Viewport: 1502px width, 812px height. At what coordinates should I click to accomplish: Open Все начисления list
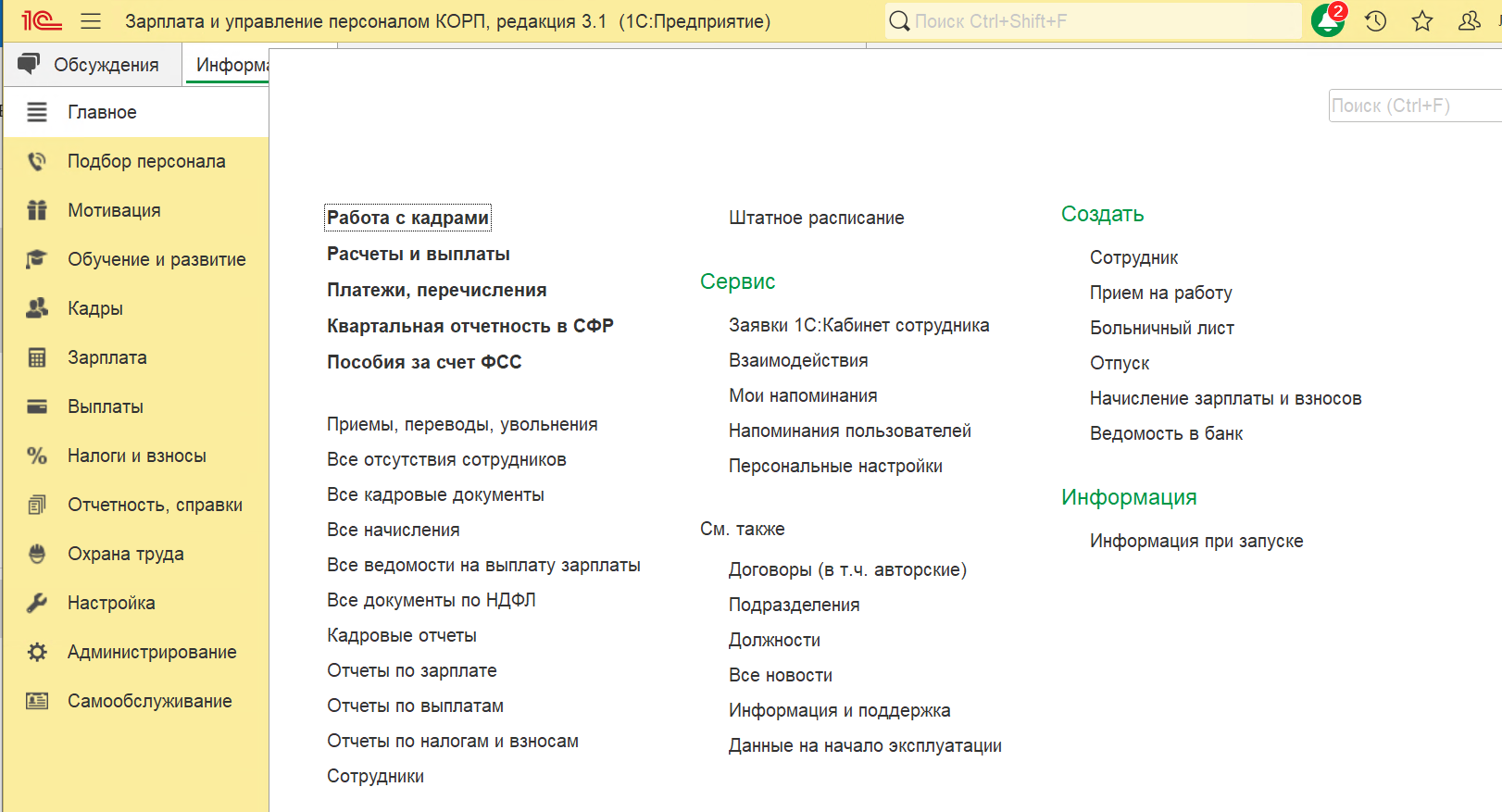(394, 530)
